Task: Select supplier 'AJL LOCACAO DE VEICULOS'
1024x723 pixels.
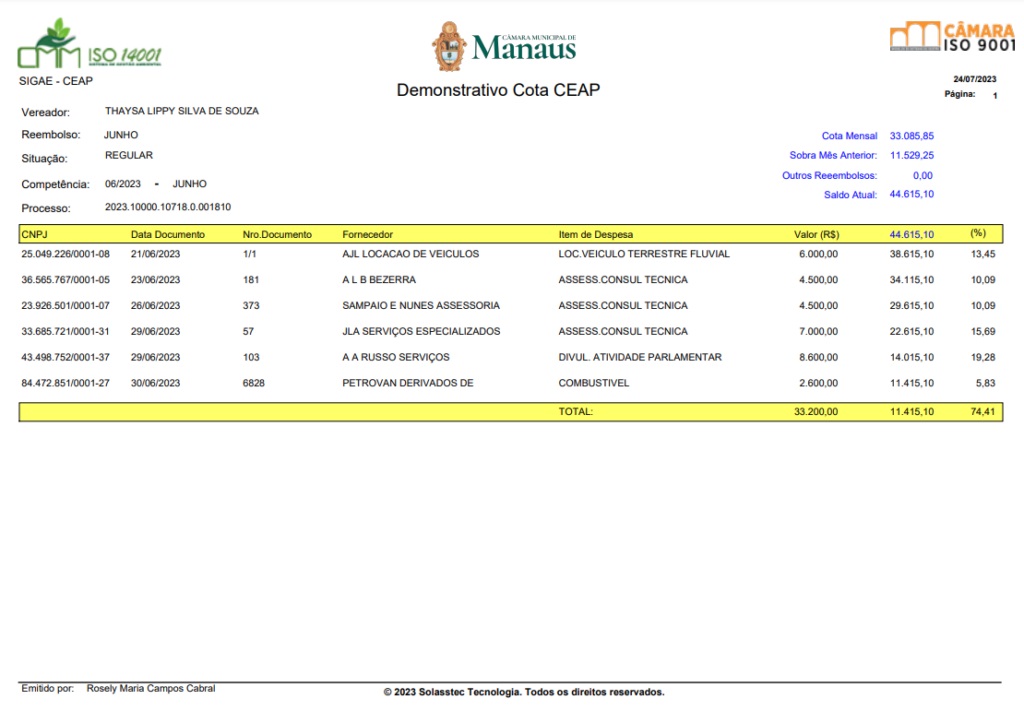Action: pos(411,254)
